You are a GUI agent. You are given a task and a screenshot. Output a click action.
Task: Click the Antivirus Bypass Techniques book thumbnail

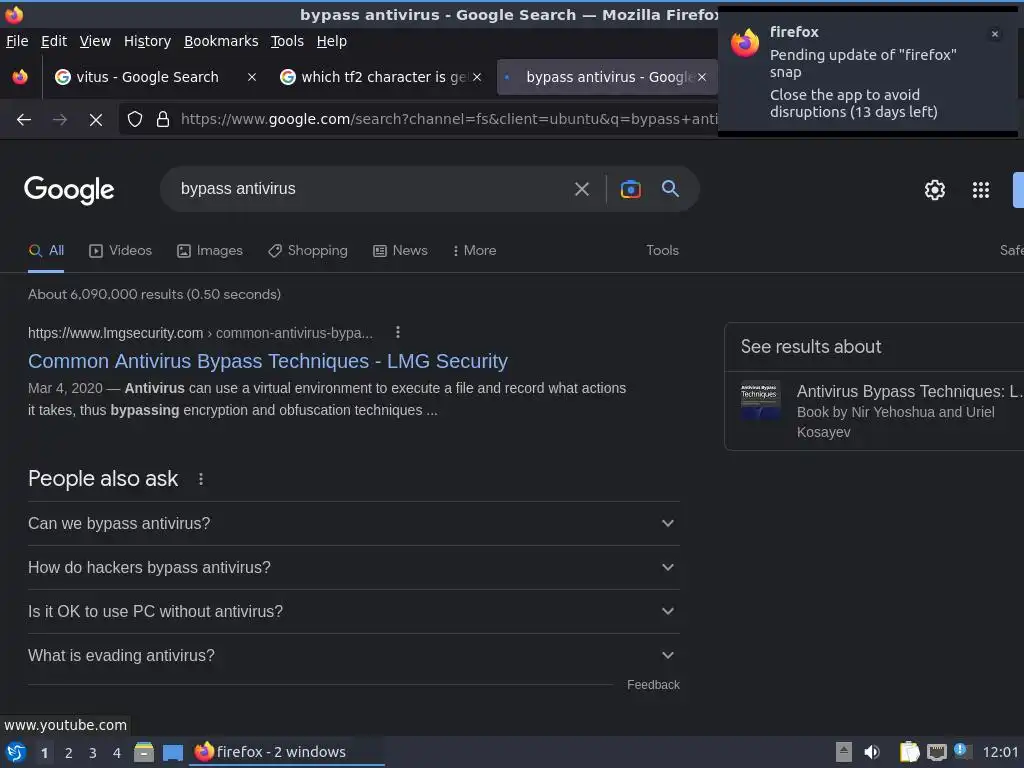tap(760, 400)
